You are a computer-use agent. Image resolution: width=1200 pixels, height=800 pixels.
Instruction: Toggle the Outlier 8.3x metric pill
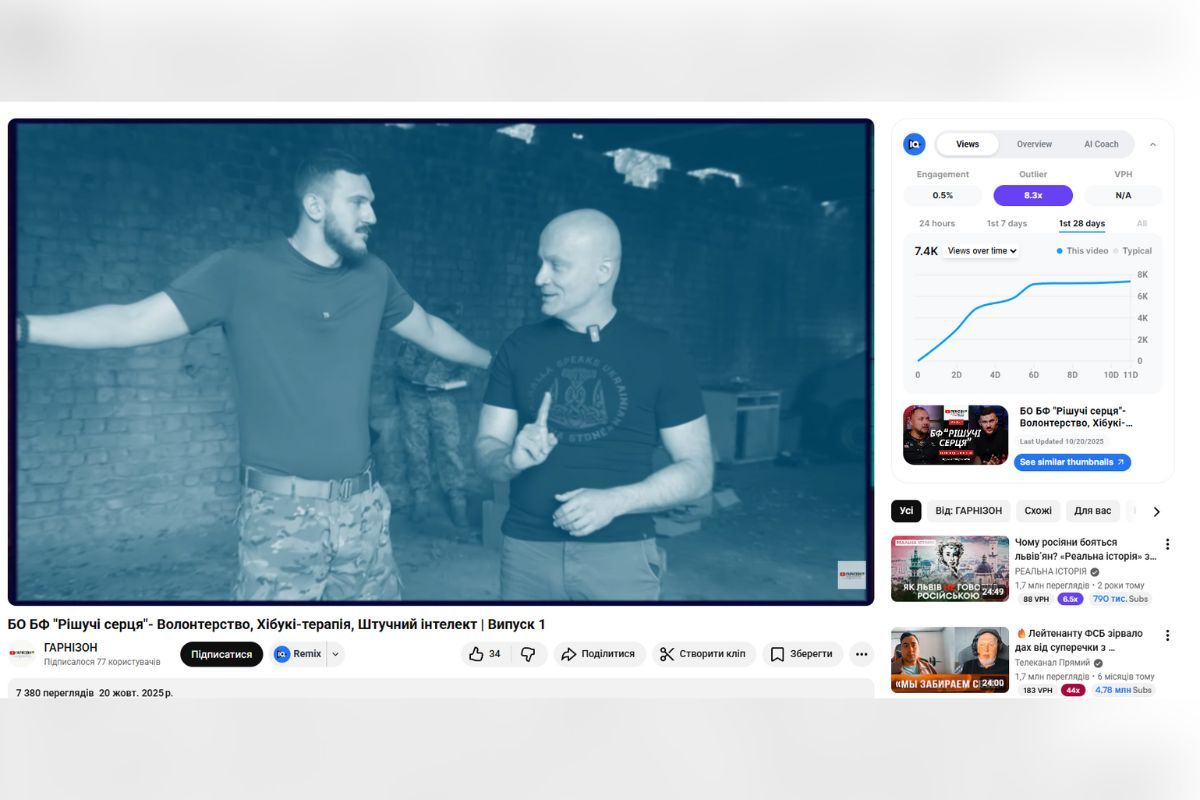coord(1032,195)
